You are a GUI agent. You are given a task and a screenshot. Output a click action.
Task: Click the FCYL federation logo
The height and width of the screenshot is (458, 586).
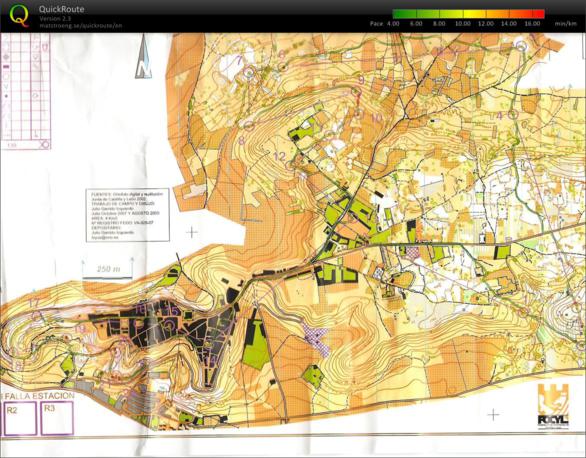click(553, 406)
